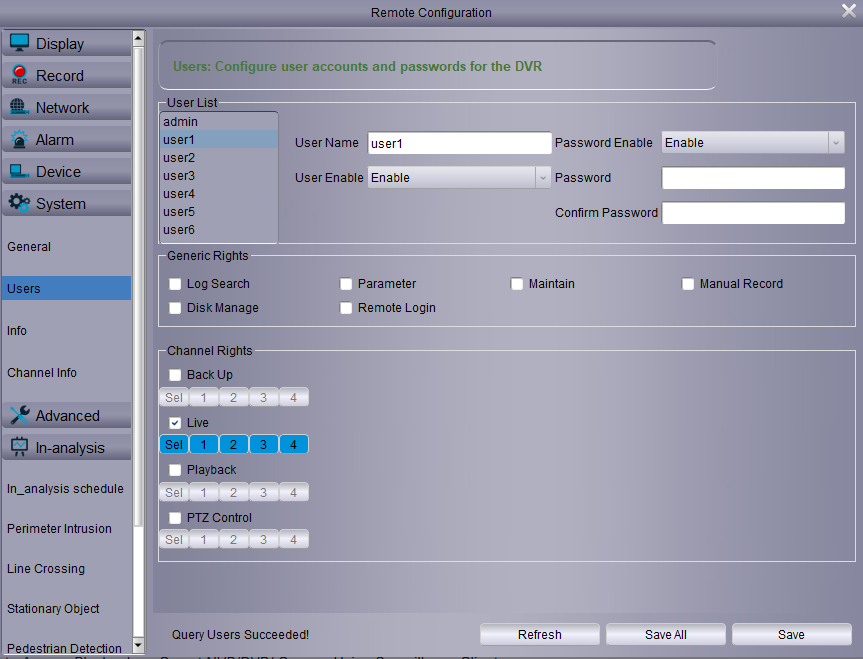The image size is (863, 659).
Task: Click the System gears icon
Action: [19, 203]
